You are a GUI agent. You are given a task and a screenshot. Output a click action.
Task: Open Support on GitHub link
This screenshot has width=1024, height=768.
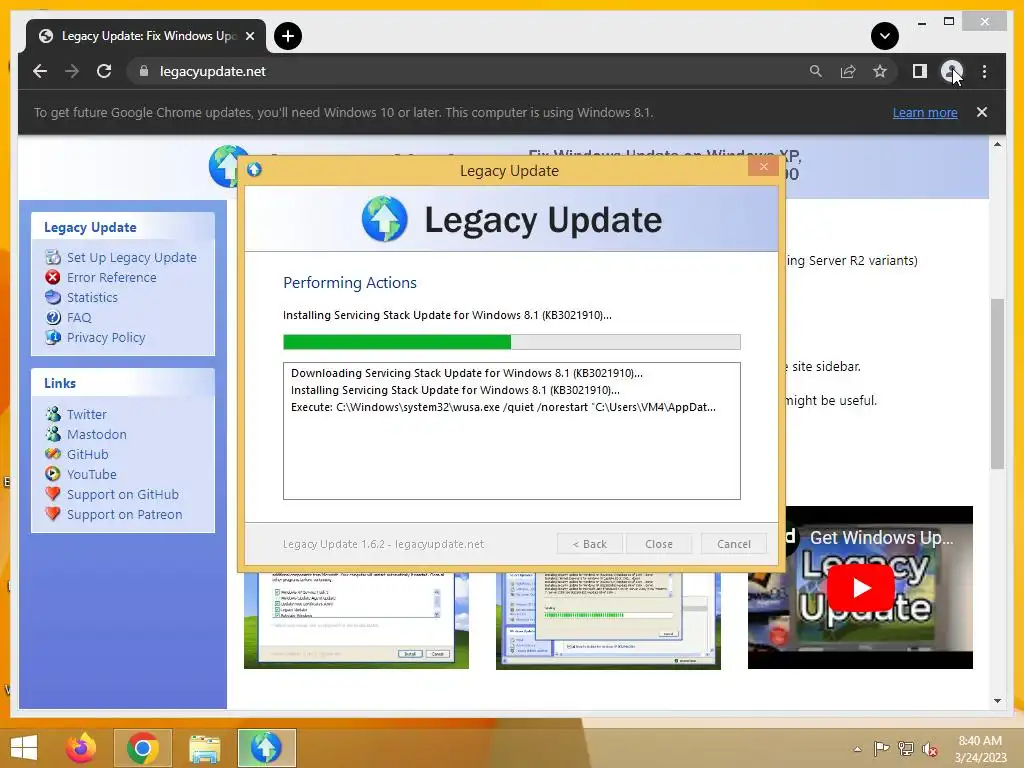[123, 494]
